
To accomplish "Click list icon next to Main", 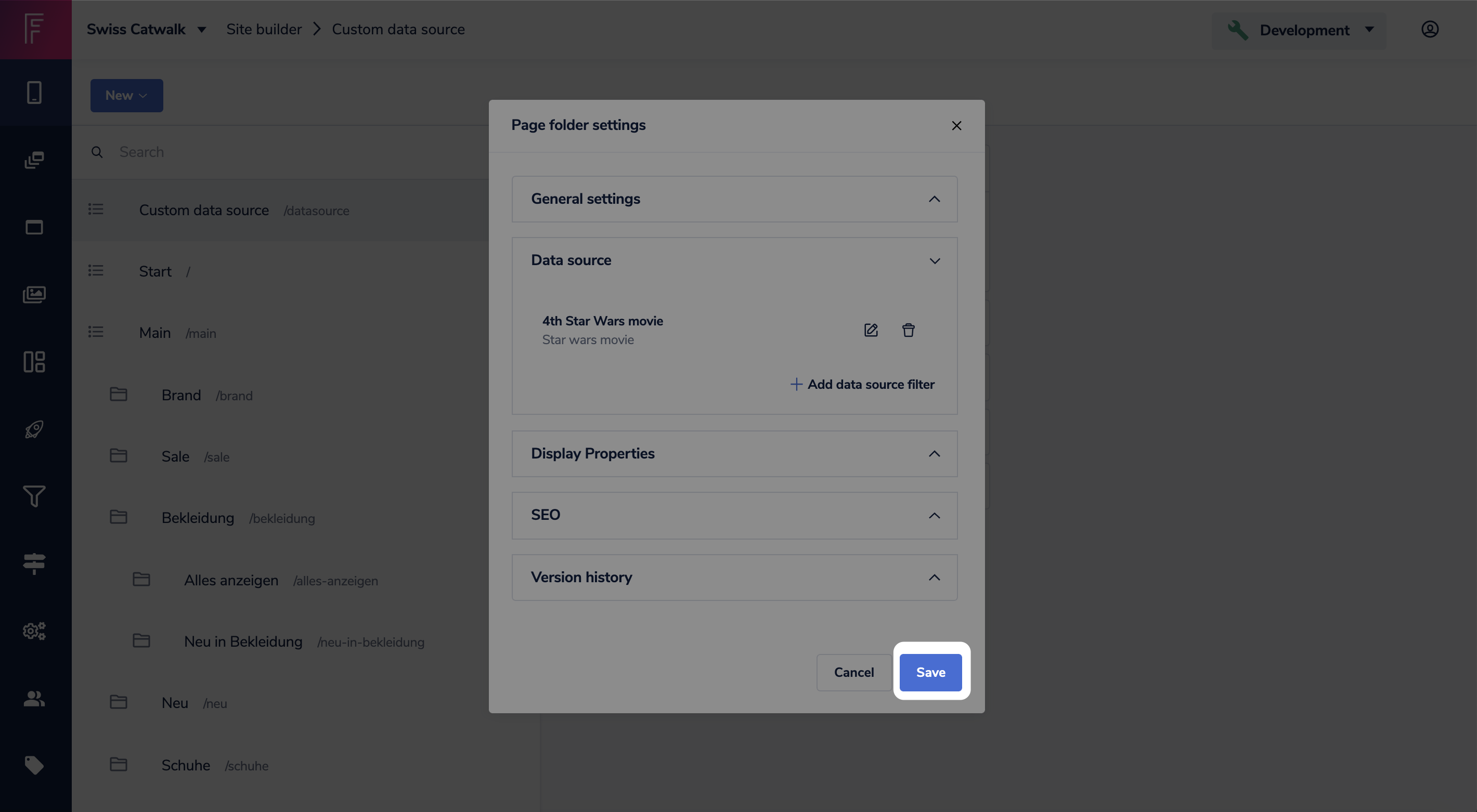I will [x=96, y=332].
